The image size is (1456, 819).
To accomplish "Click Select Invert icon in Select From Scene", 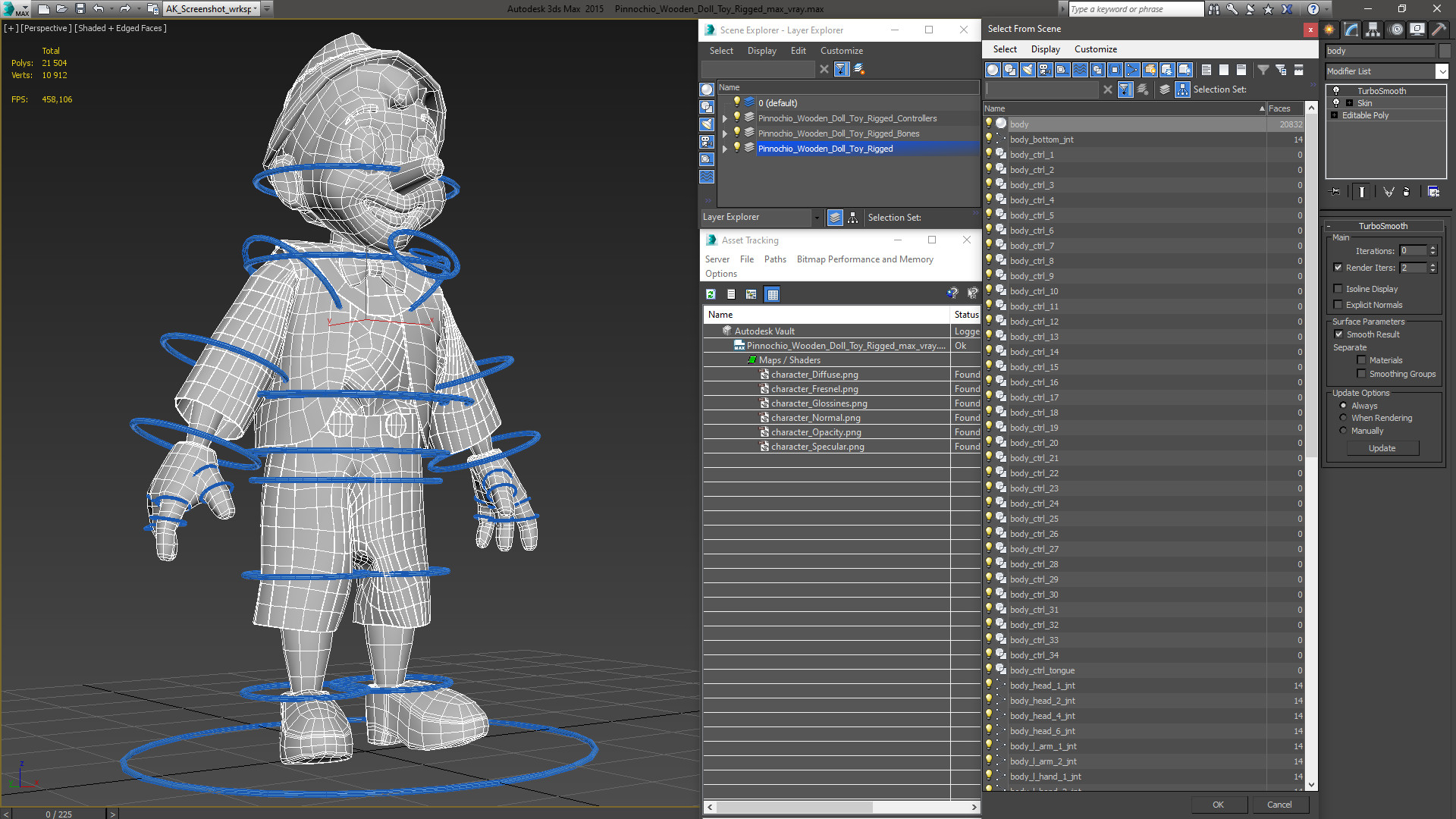I will 1241,70.
